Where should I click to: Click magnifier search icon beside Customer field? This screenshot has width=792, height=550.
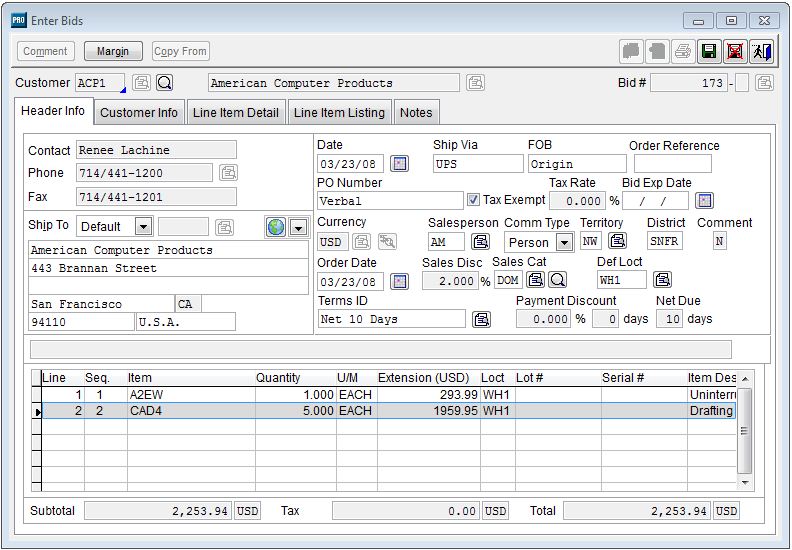[x=165, y=82]
